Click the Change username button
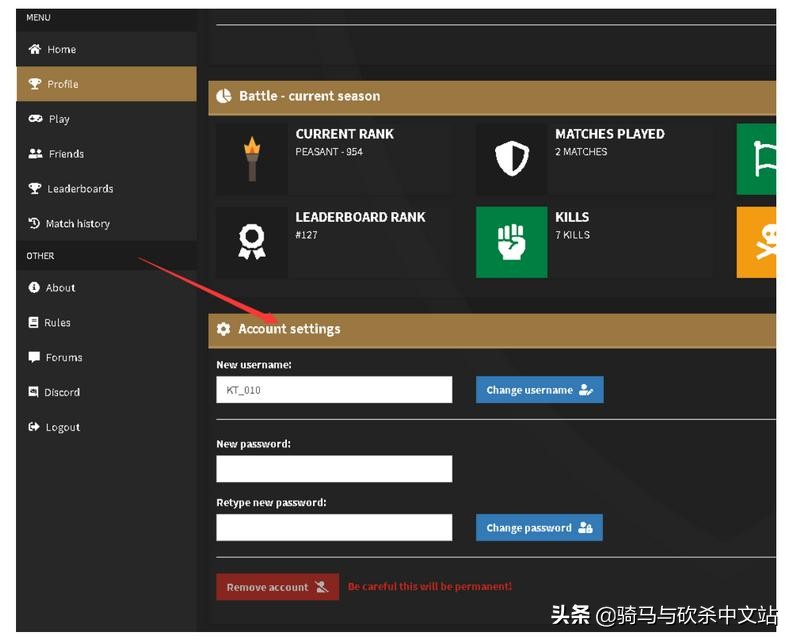The height and width of the screenshot is (644, 796). [540, 390]
